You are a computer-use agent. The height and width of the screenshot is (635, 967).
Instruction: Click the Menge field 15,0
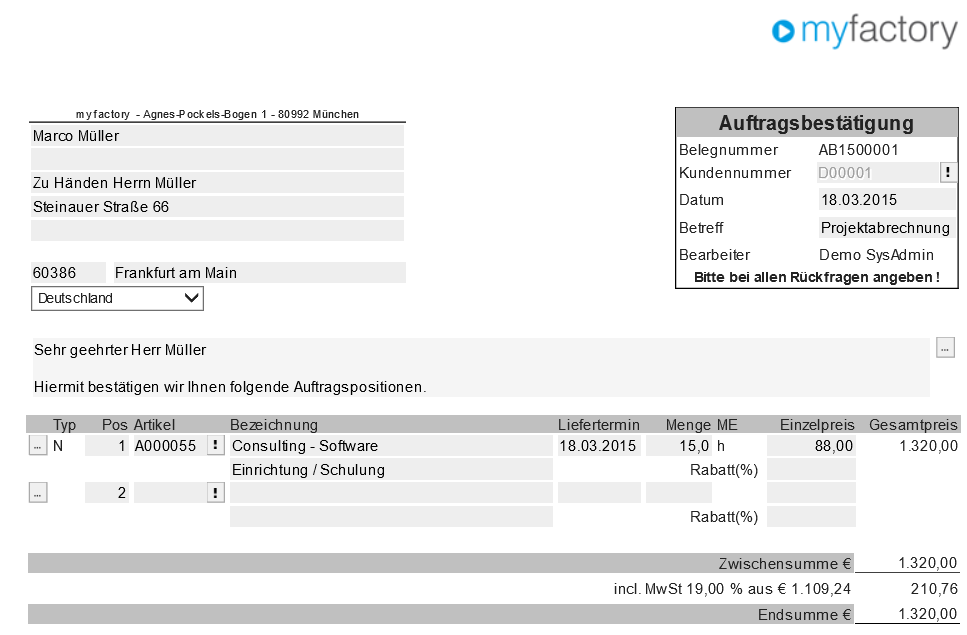[678, 445]
